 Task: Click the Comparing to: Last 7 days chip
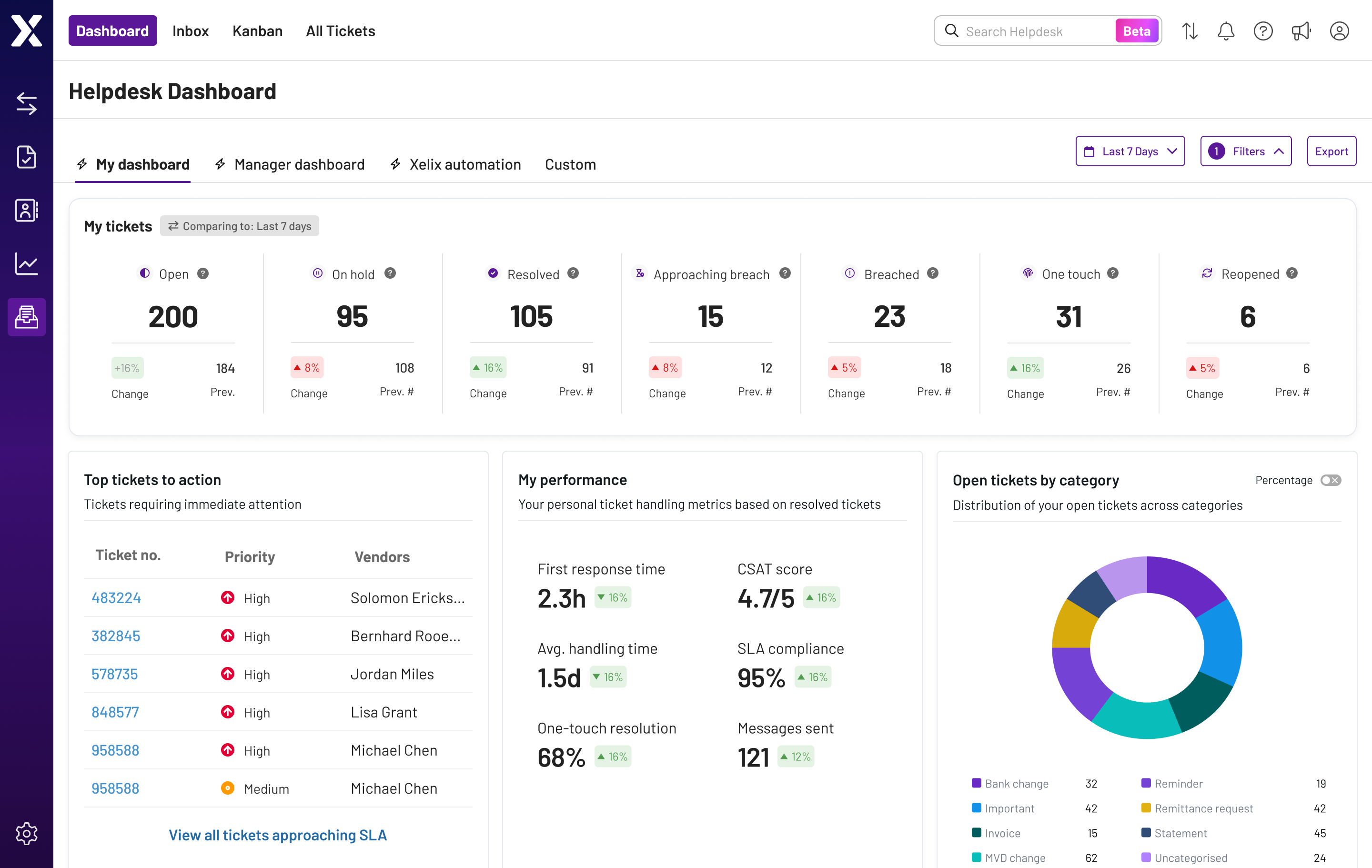(239, 226)
